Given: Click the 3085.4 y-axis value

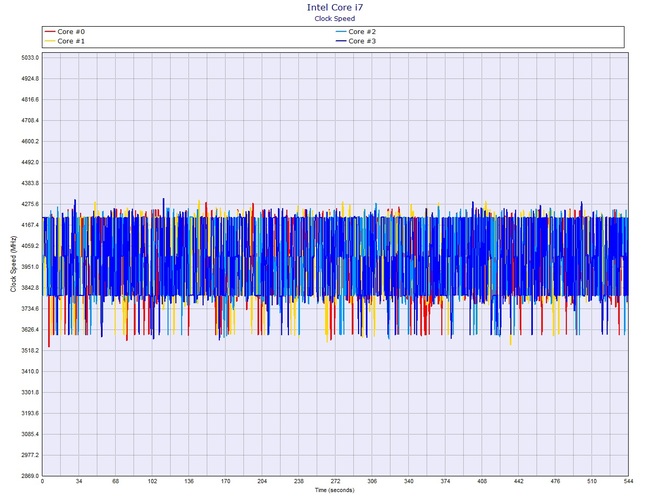Looking at the screenshot, I should pyautogui.click(x=30, y=434).
